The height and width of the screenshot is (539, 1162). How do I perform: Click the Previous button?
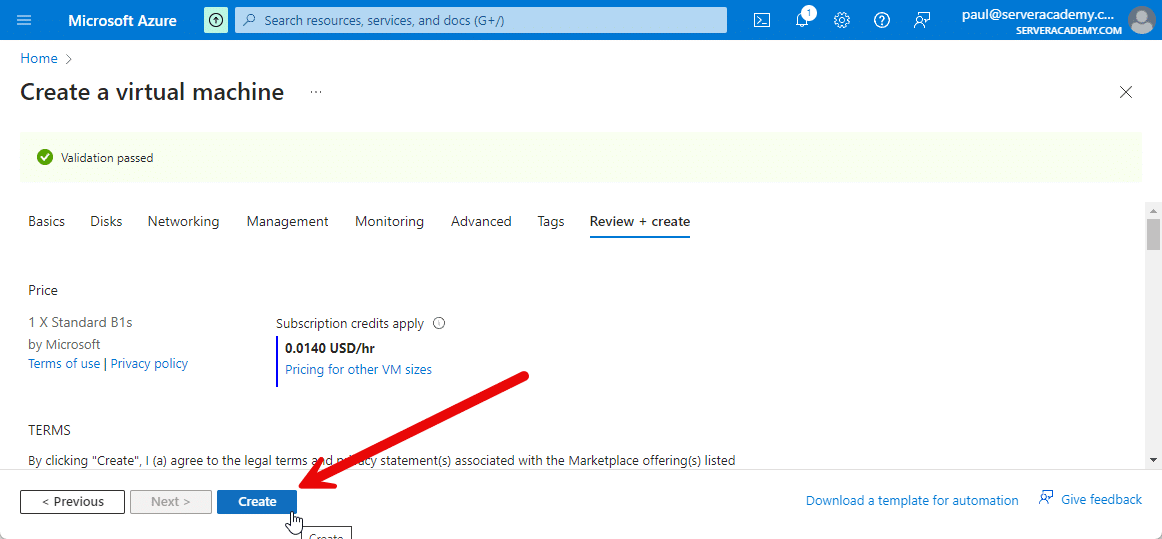pos(72,502)
